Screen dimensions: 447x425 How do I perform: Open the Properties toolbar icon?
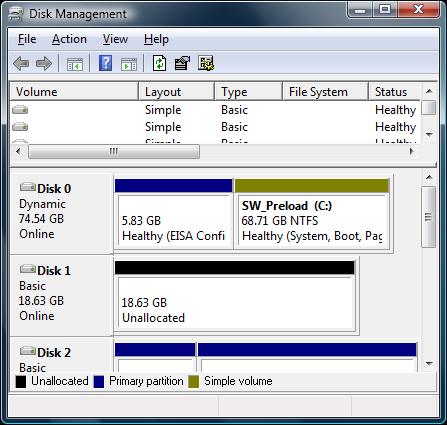coord(182,63)
